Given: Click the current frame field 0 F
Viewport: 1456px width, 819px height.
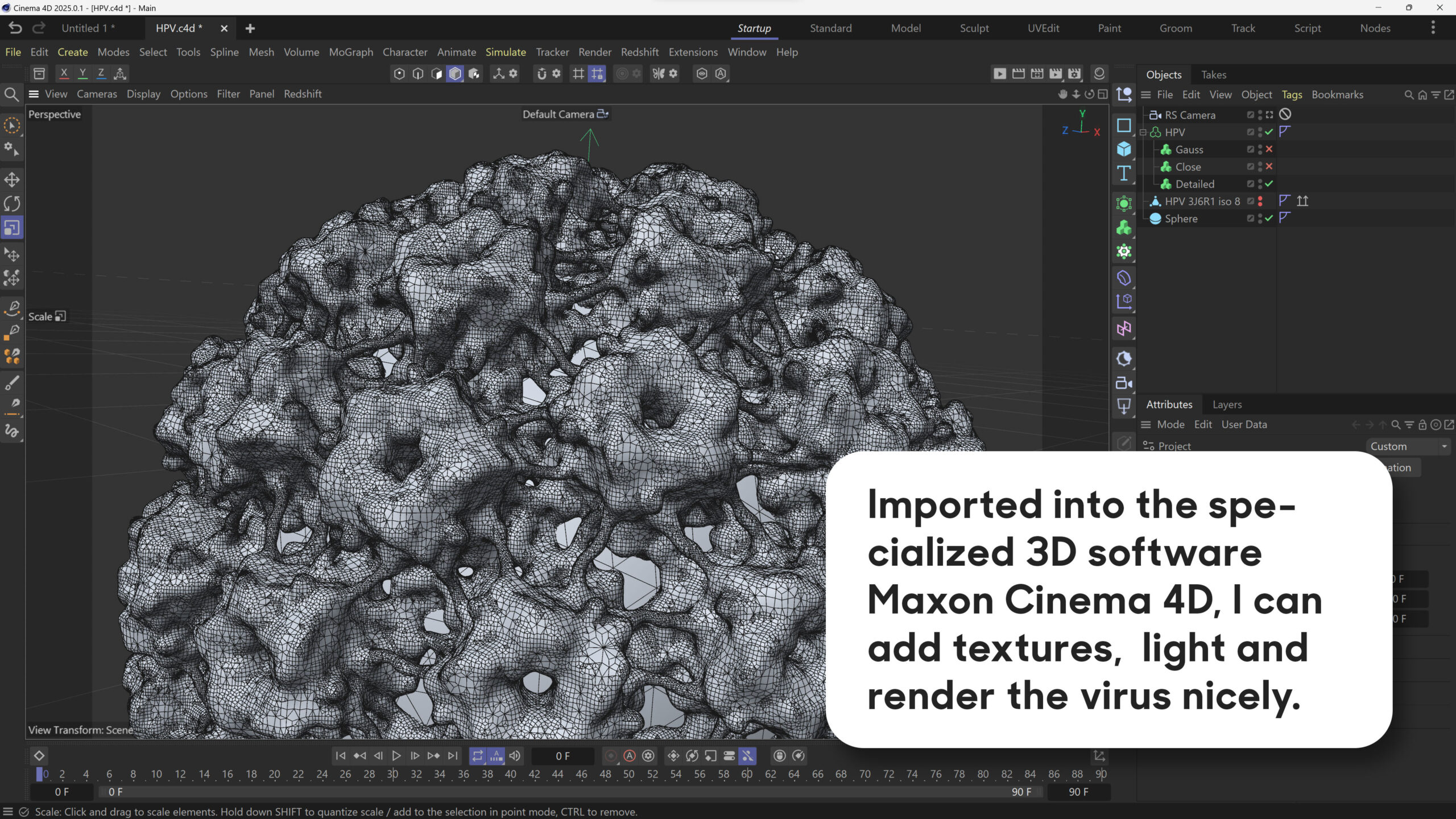Looking at the screenshot, I should pyautogui.click(x=562, y=756).
